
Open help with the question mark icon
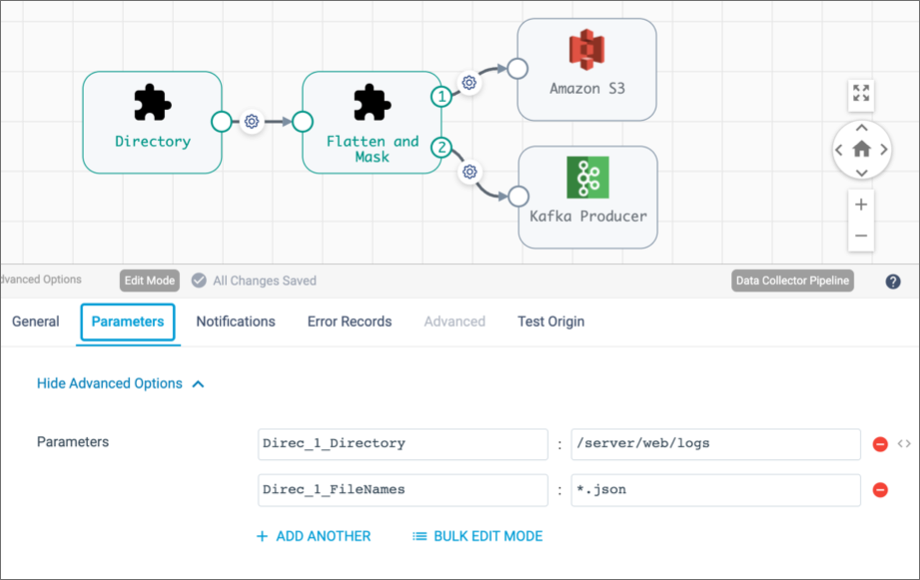click(893, 281)
